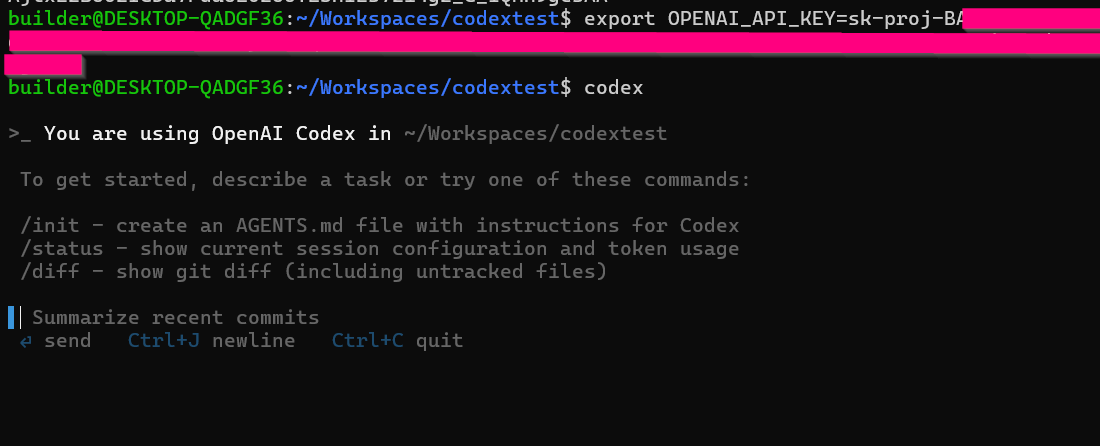Click the /diff command line

coord(313,271)
